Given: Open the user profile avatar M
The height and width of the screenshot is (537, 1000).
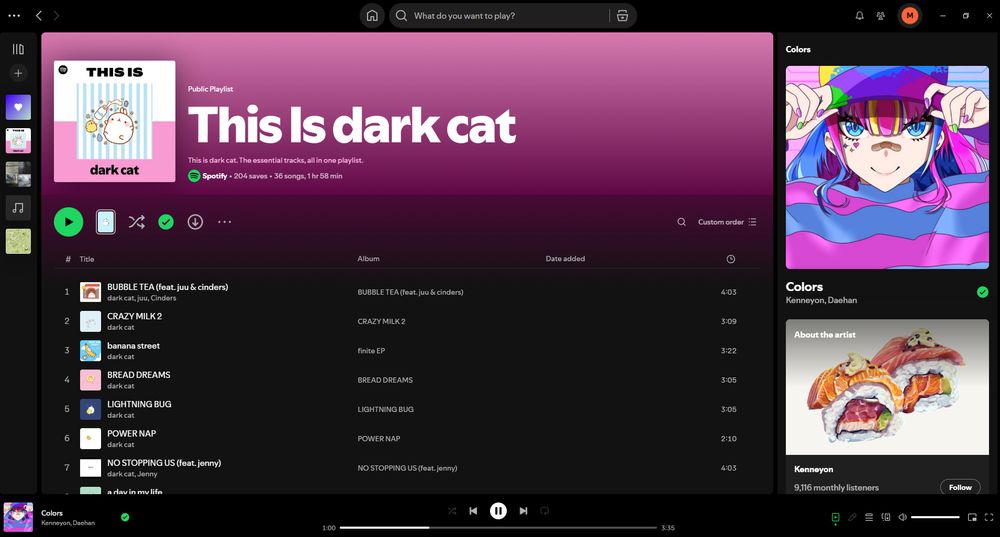Looking at the screenshot, I should [910, 16].
